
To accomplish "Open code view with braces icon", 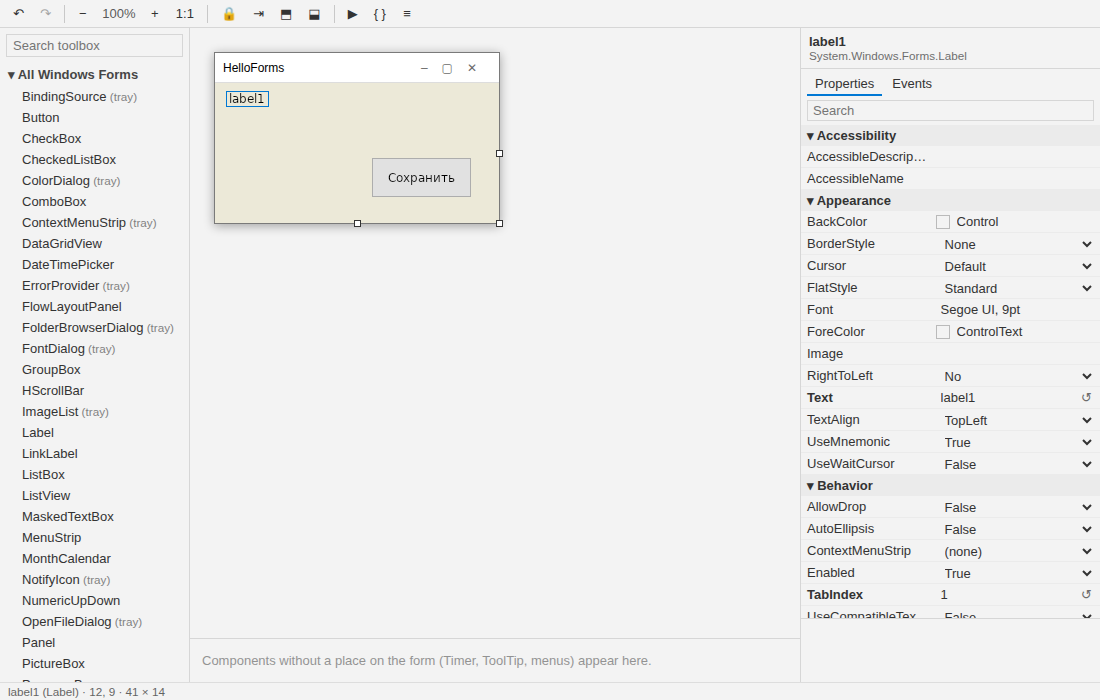I will click(x=380, y=13).
